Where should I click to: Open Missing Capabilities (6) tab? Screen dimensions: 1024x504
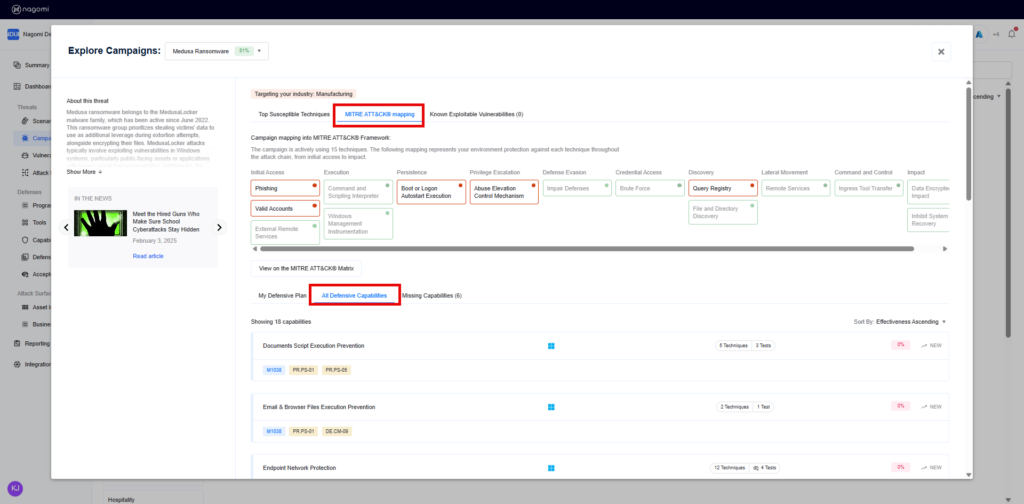[x=432, y=296]
